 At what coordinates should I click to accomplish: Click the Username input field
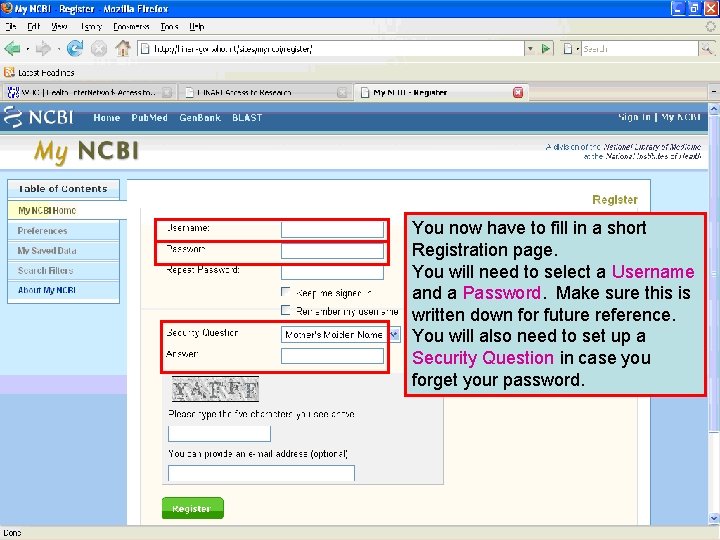click(332, 229)
